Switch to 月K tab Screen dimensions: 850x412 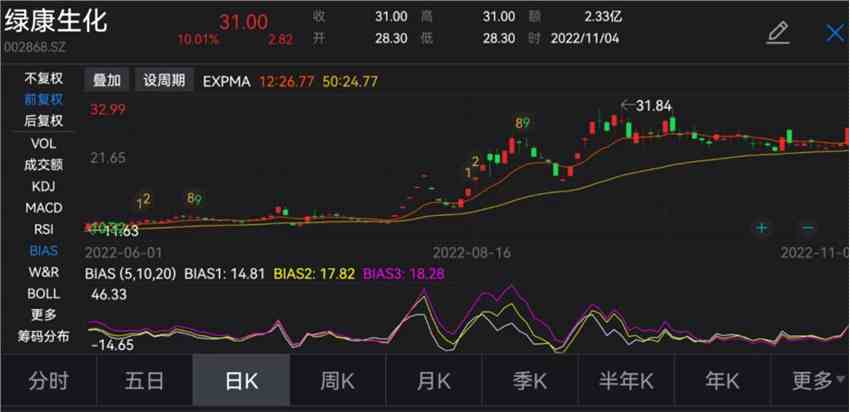434,381
